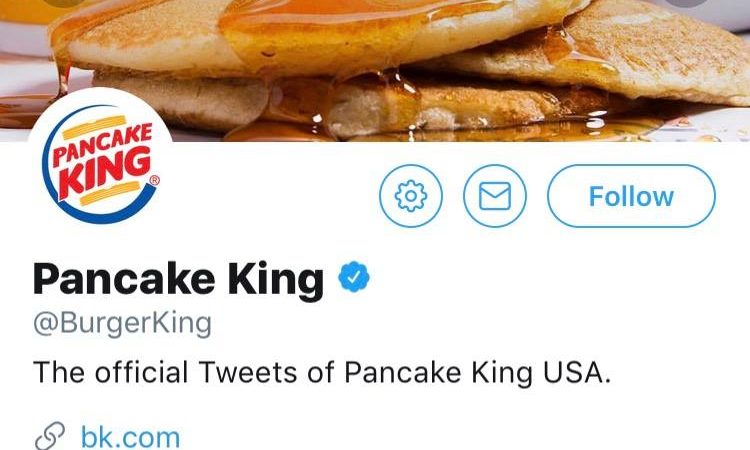Image resolution: width=750 pixels, height=450 pixels.
Task: Tap the envelope direct message icon
Action: click(x=494, y=196)
